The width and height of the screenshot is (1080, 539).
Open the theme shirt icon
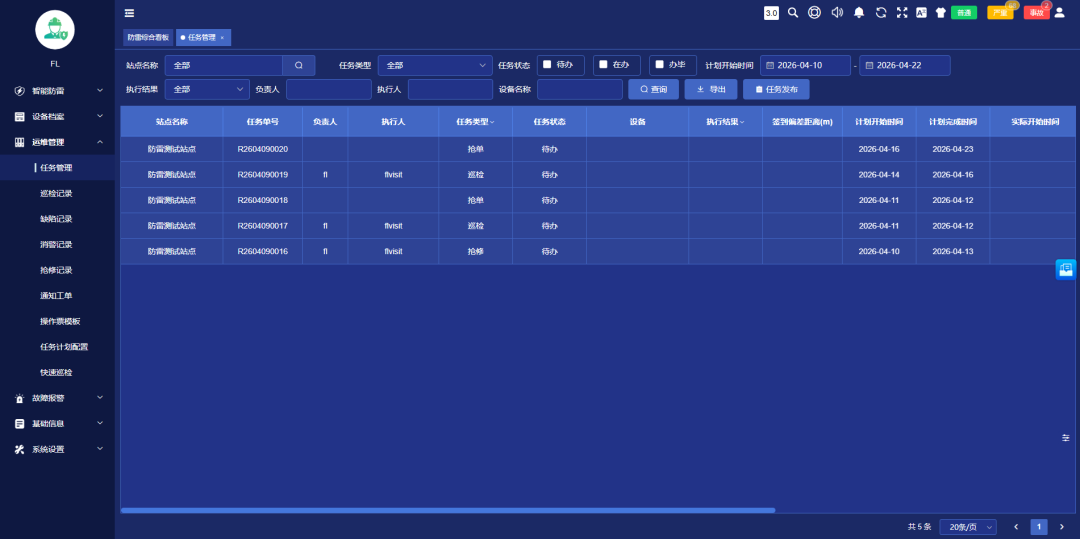pos(940,12)
